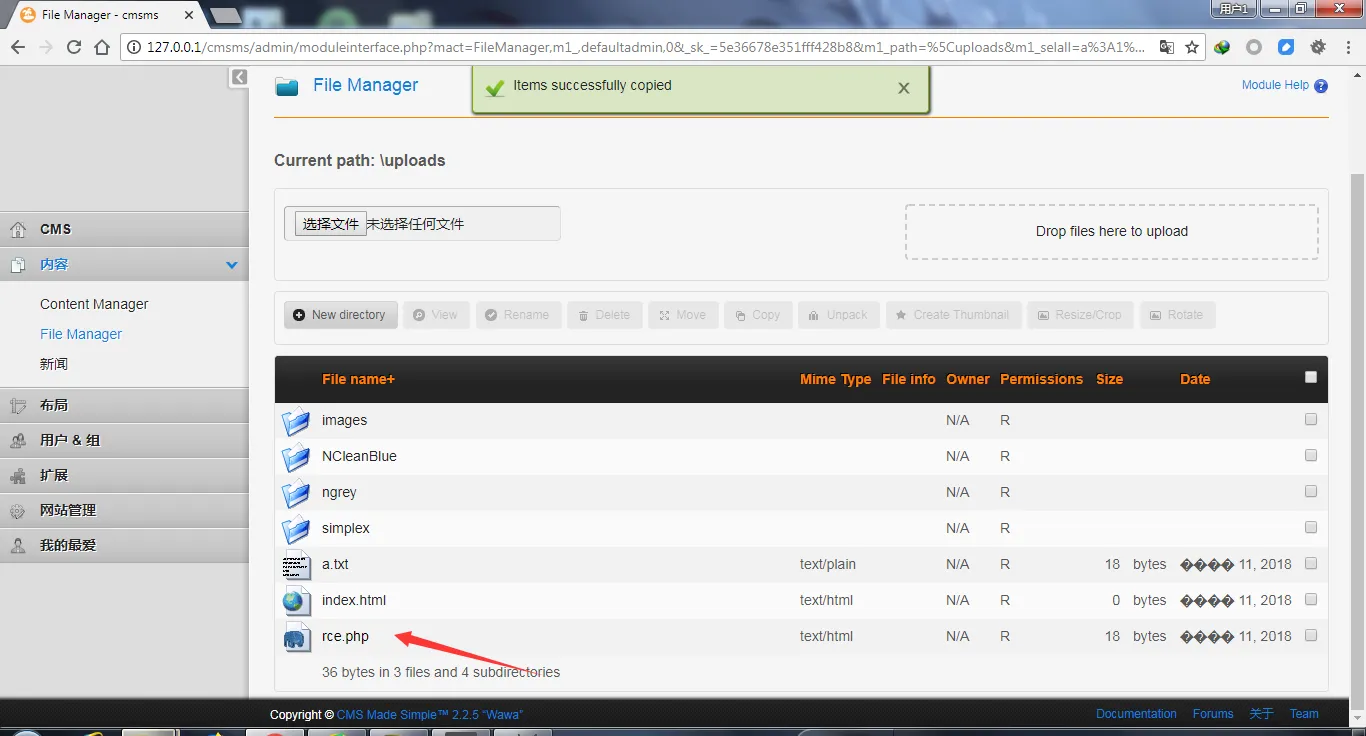Open Content Manager from the sidebar

[94, 304]
